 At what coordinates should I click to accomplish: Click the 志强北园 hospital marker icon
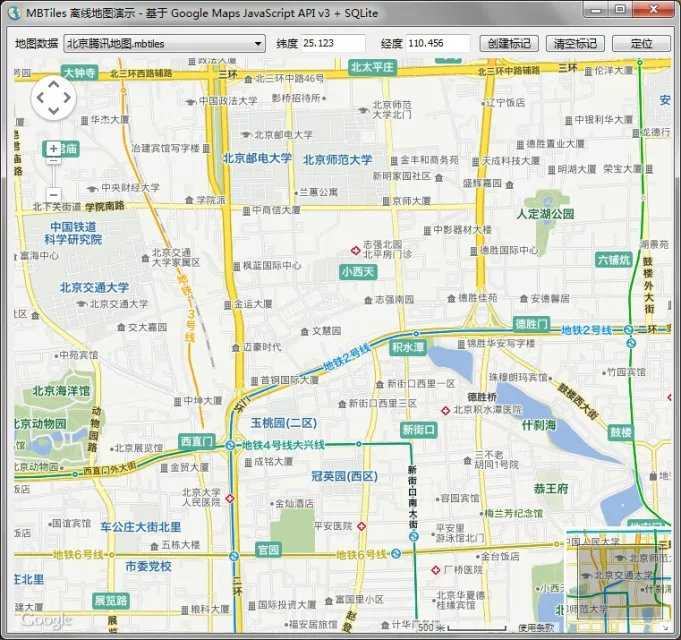356,251
